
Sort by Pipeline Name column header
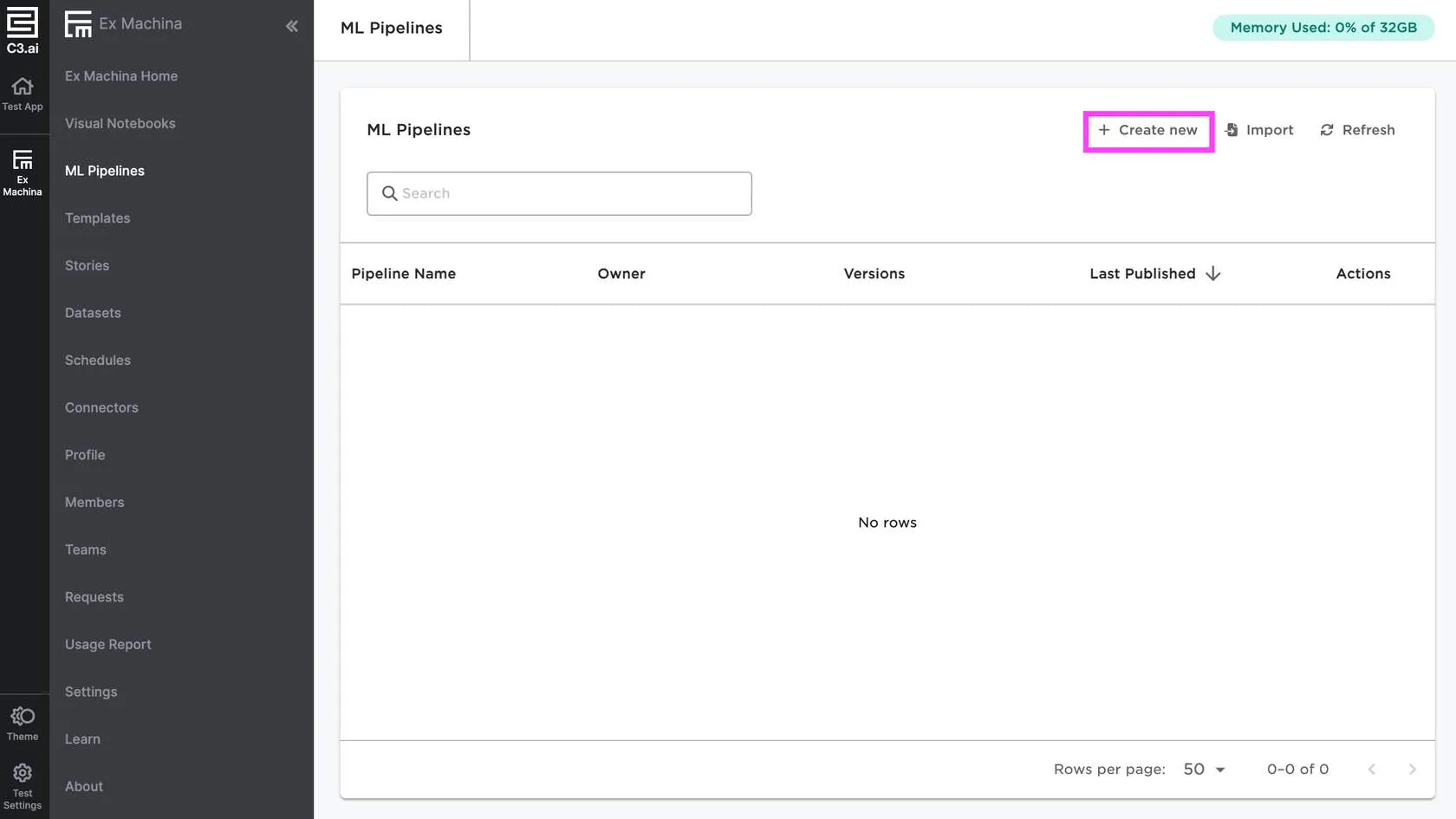[404, 274]
